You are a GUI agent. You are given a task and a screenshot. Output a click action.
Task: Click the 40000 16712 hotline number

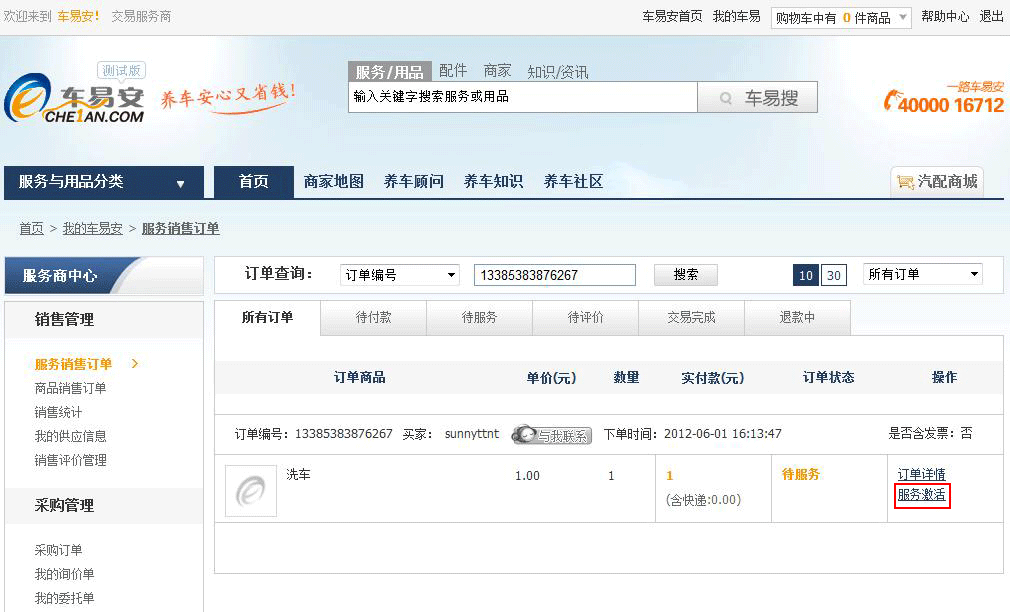pyautogui.click(x=951, y=105)
